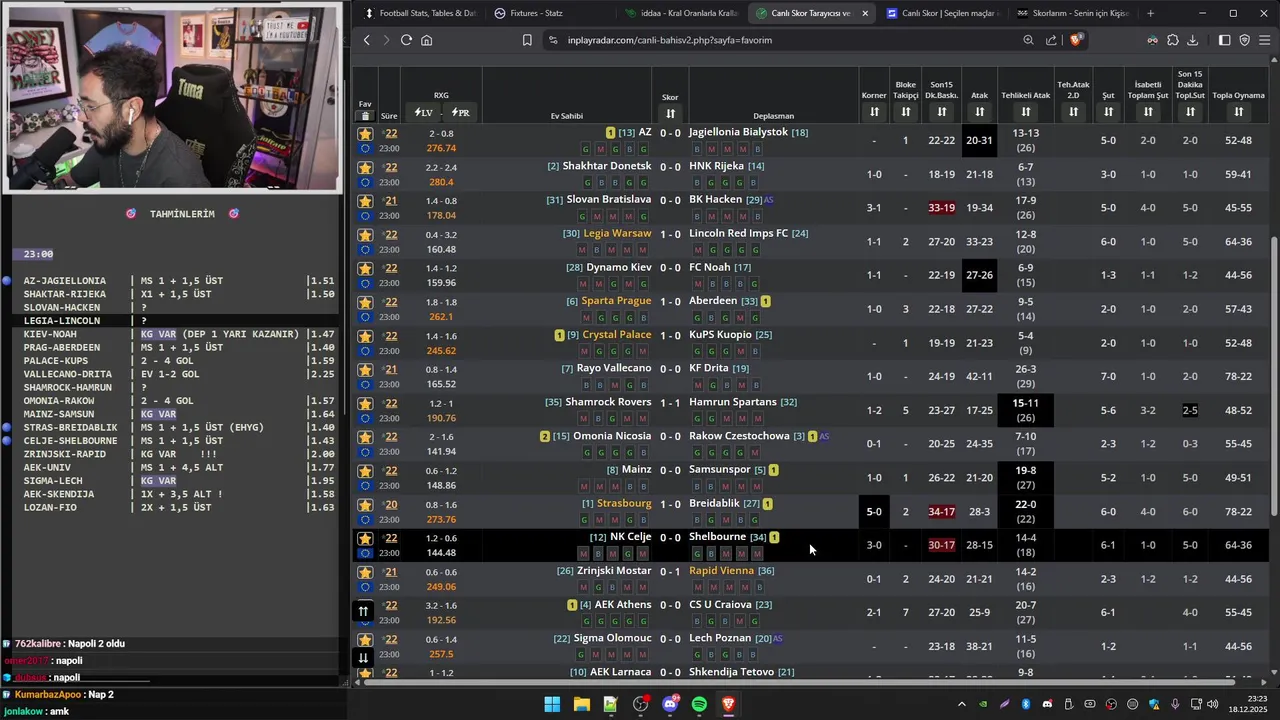Image resolution: width=1280 pixels, height=720 pixels.
Task: Toggle favorite star for Slovan Bratislava row
Action: point(365,201)
